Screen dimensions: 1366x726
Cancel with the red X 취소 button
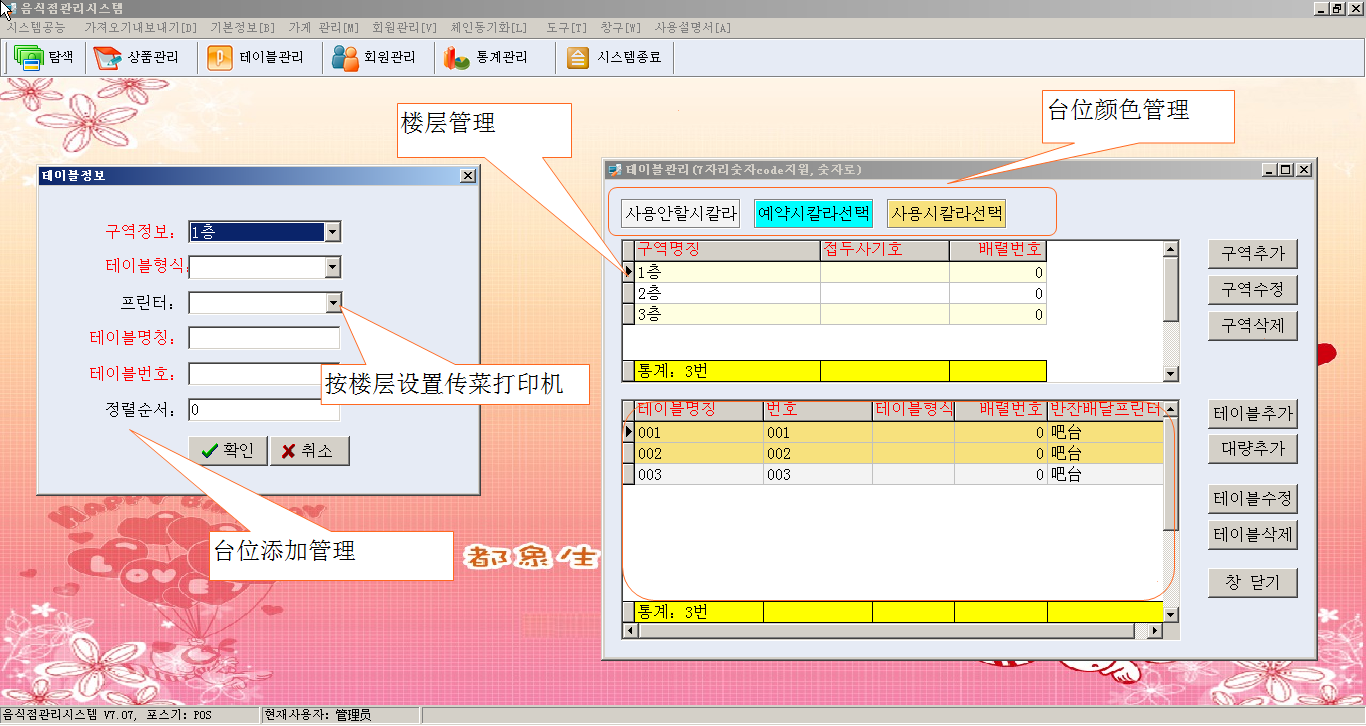pos(309,451)
